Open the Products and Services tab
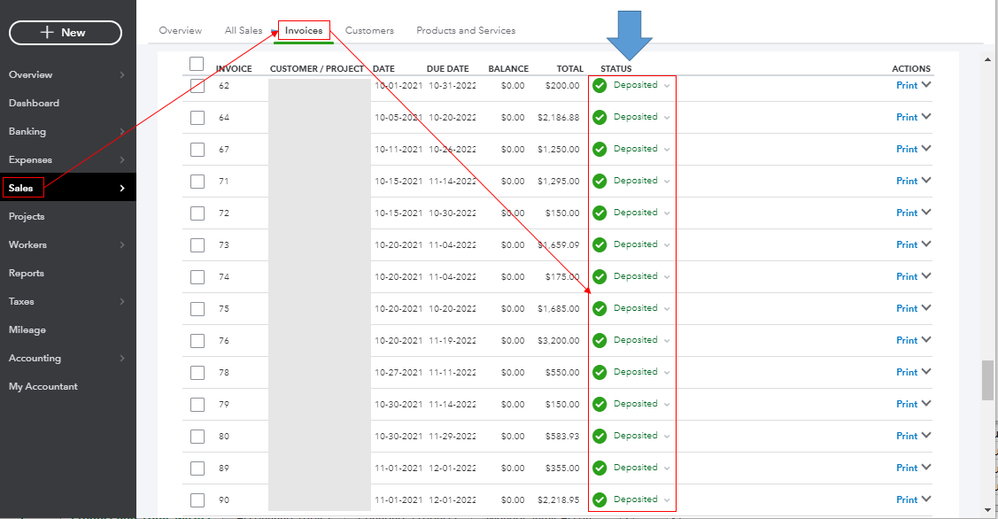 pyautogui.click(x=466, y=31)
